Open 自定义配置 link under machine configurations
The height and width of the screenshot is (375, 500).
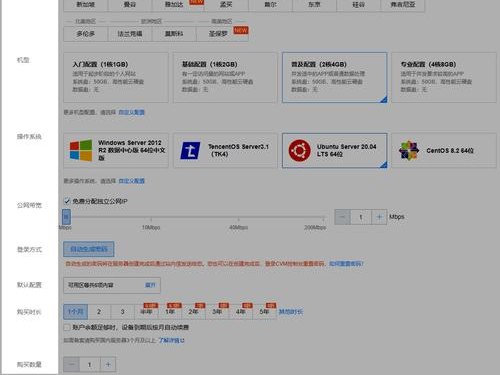[132, 112]
